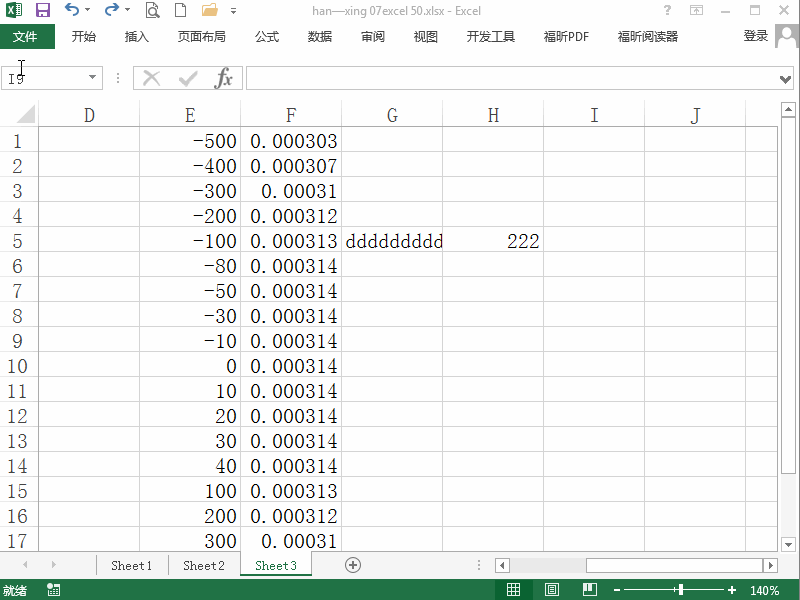Enable Page Break Preview view

pyautogui.click(x=590, y=590)
